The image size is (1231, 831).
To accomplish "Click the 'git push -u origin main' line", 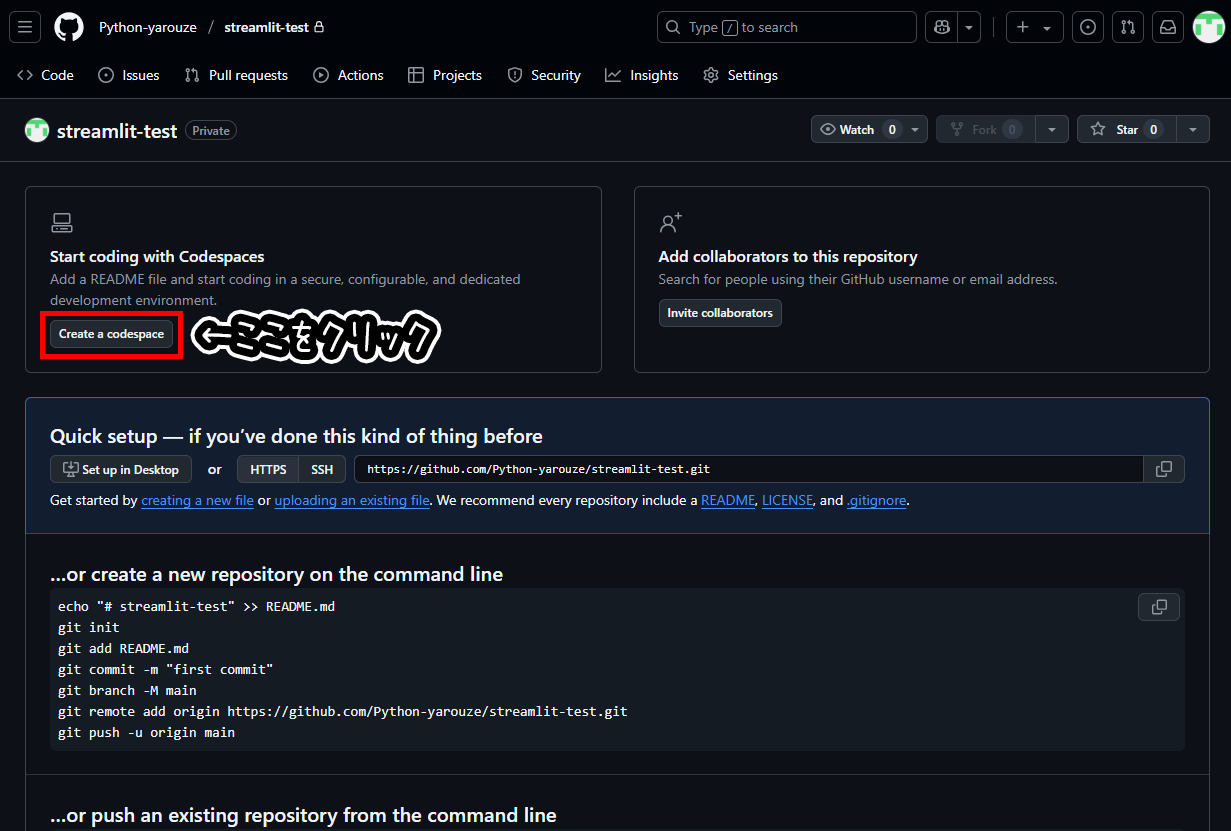I will pos(146,732).
